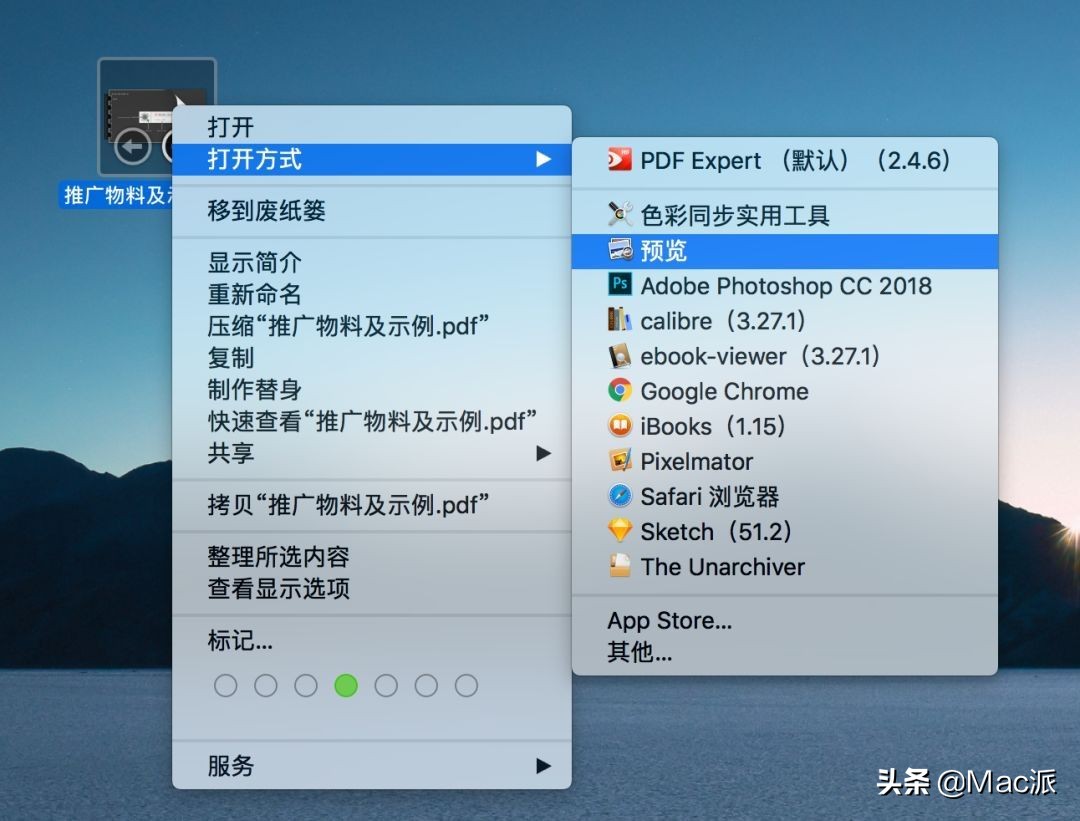Select an empty tag circle on the left
1080x821 pixels.
(x=226, y=686)
